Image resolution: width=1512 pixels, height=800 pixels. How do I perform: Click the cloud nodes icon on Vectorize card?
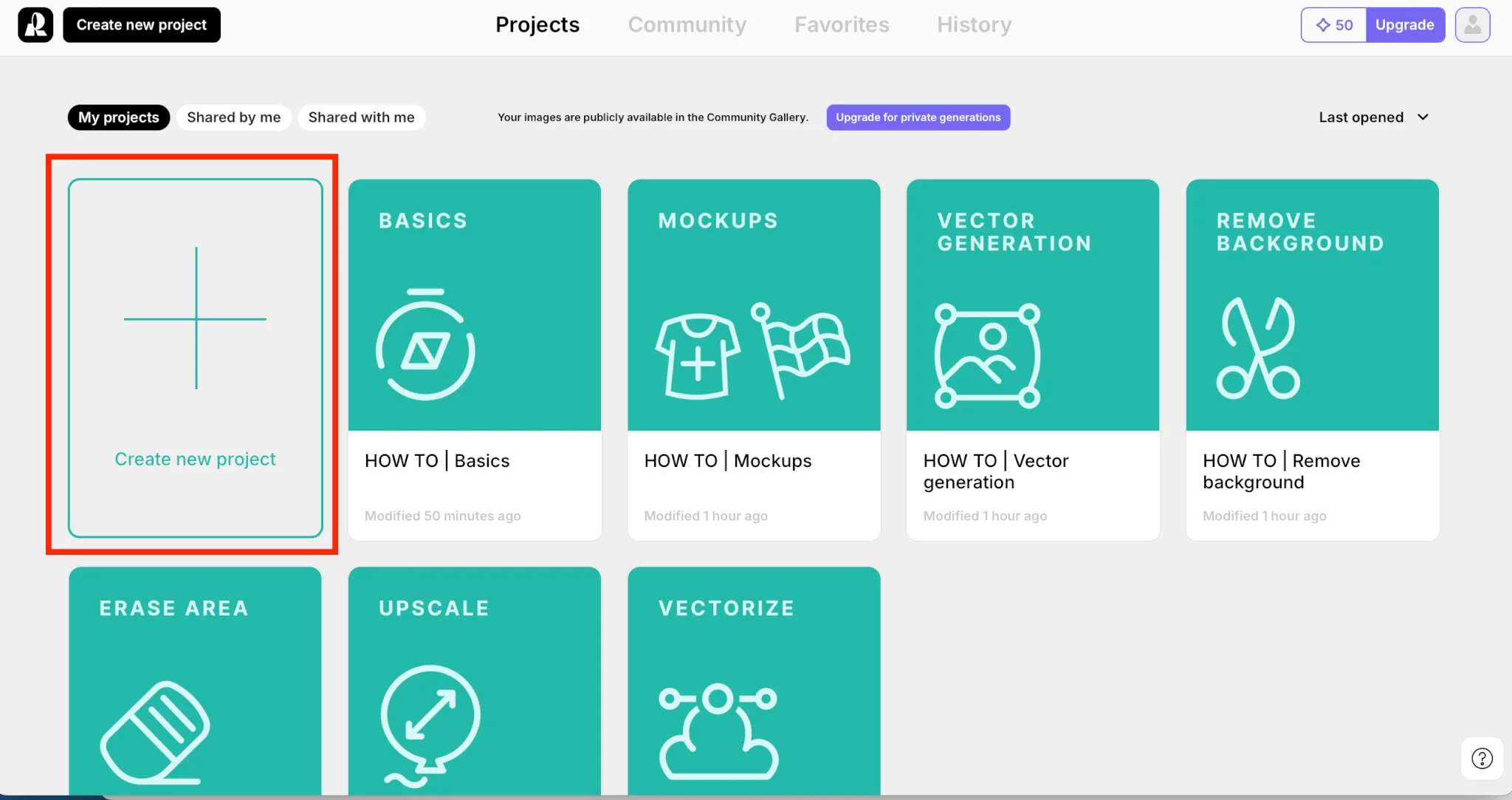coord(718,731)
